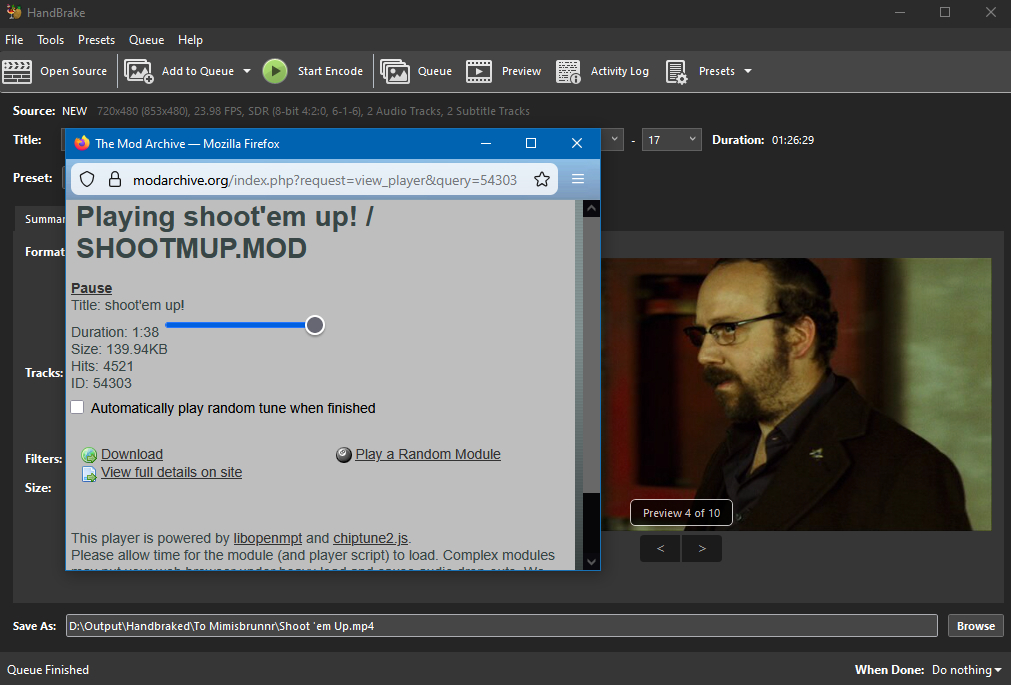
Task: Bookmark page with Firefox star icon
Action: point(542,179)
